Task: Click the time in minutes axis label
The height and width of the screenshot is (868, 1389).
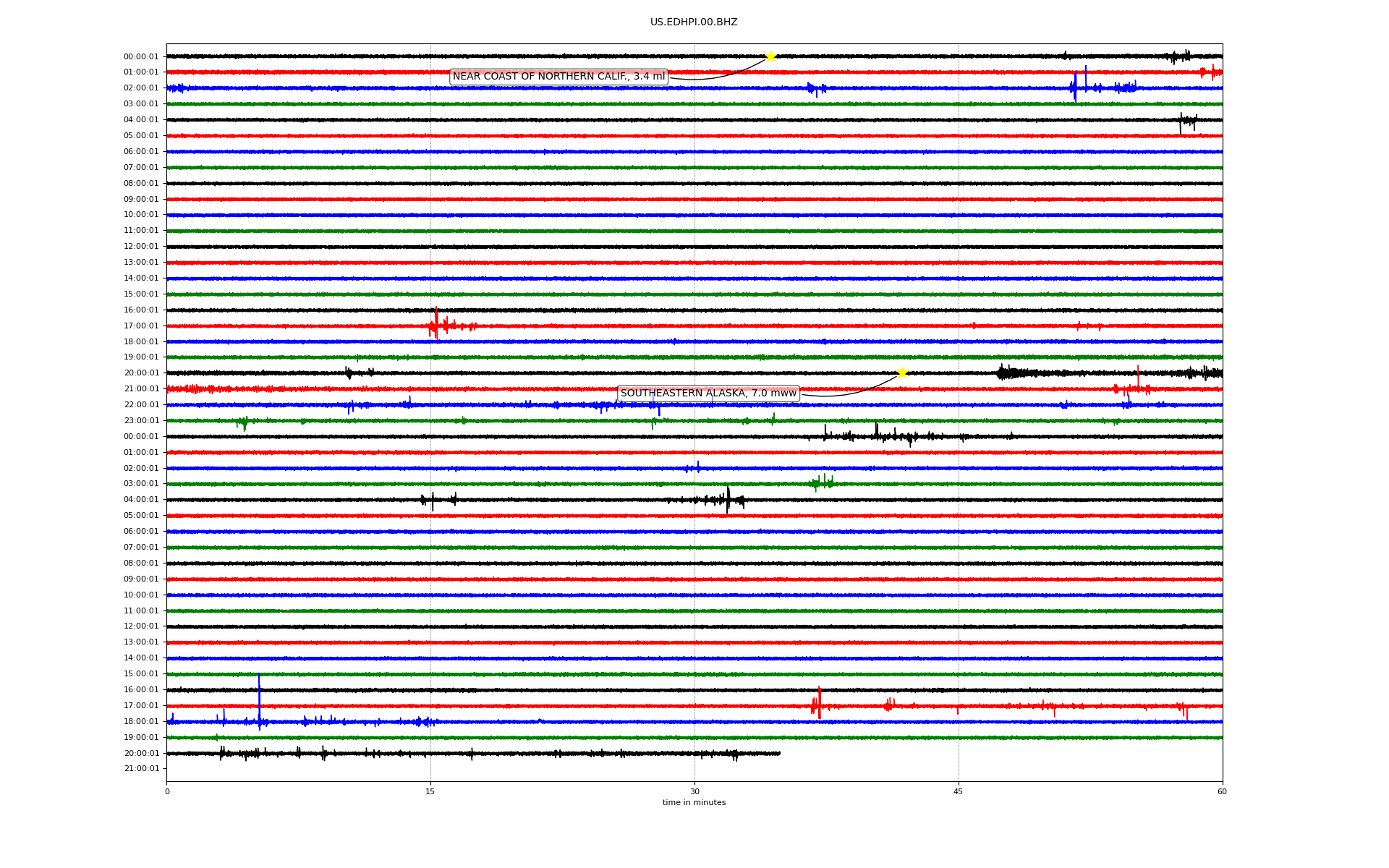Action: 694,803
